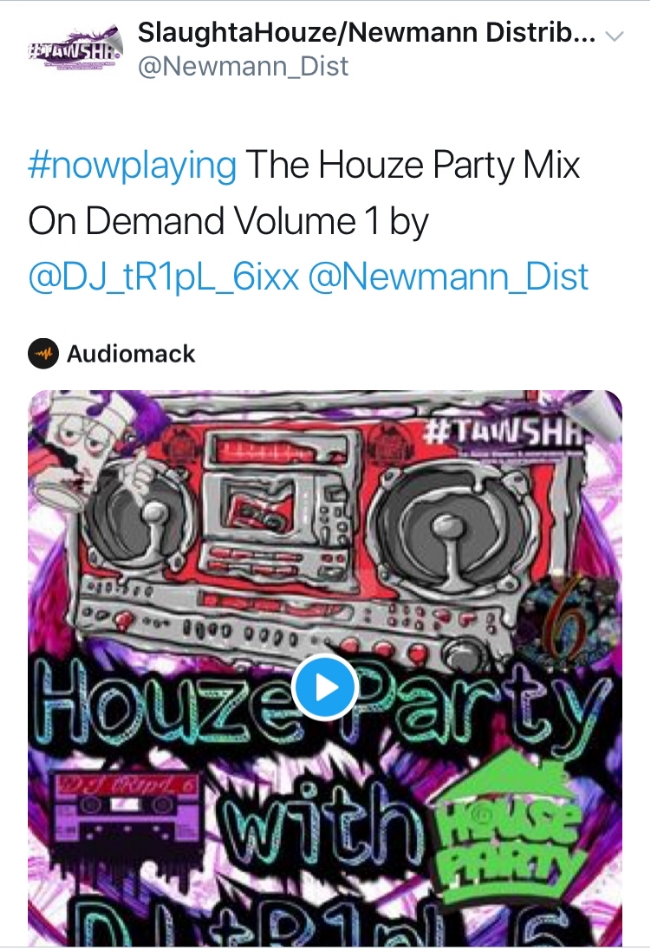Viewport: 650px width, 950px height.
Task: Open the #nowplaying hashtag
Action: [132, 165]
